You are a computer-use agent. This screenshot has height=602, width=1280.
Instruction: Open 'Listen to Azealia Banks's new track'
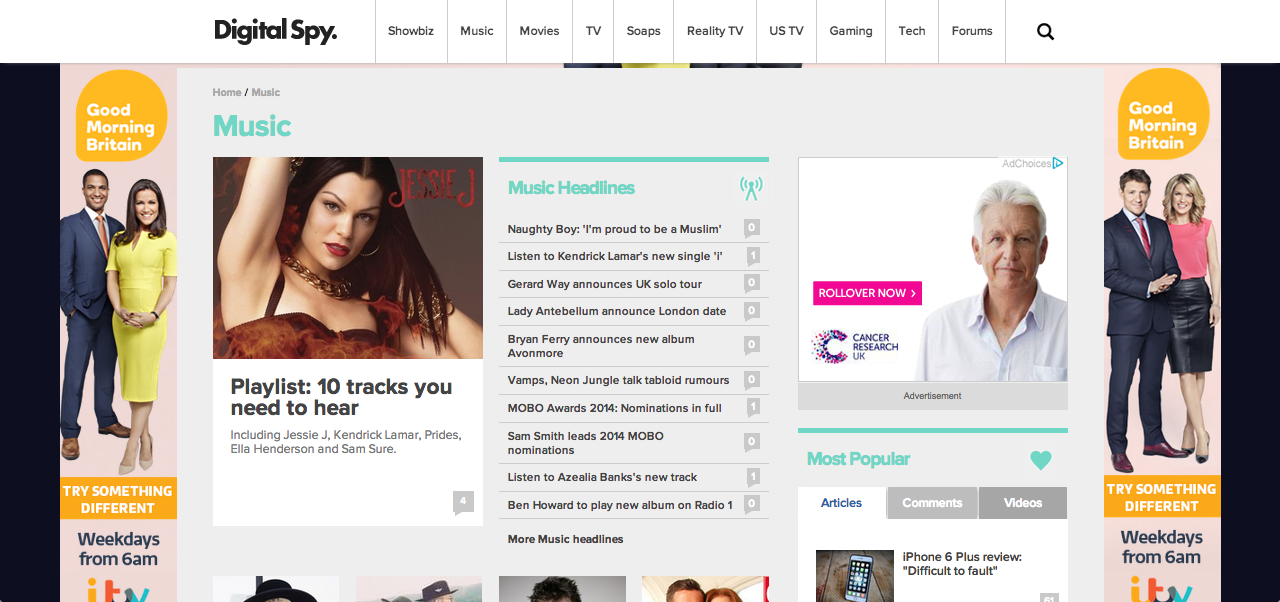point(602,477)
